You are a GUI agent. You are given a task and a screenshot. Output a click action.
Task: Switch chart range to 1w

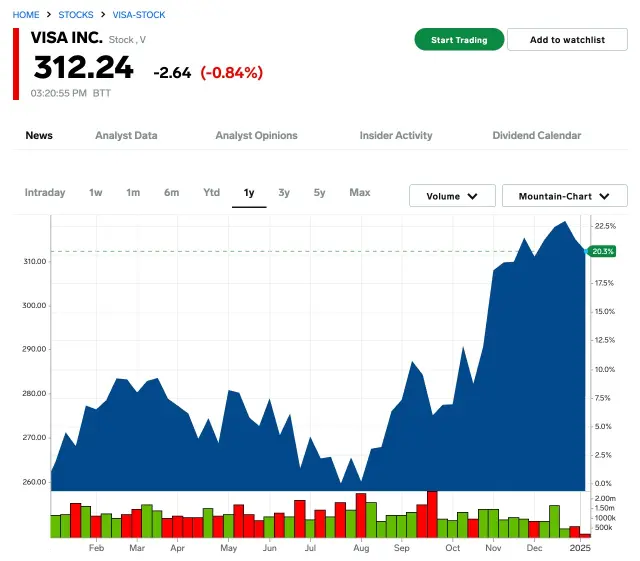pyautogui.click(x=96, y=192)
